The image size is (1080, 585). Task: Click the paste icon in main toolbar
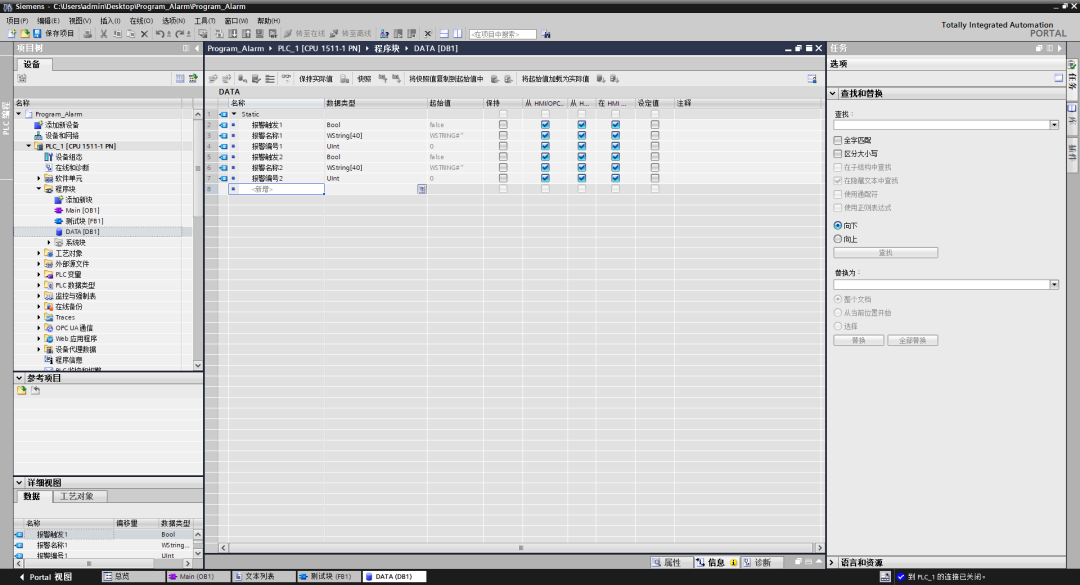pyautogui.click(x=130, y=34)
